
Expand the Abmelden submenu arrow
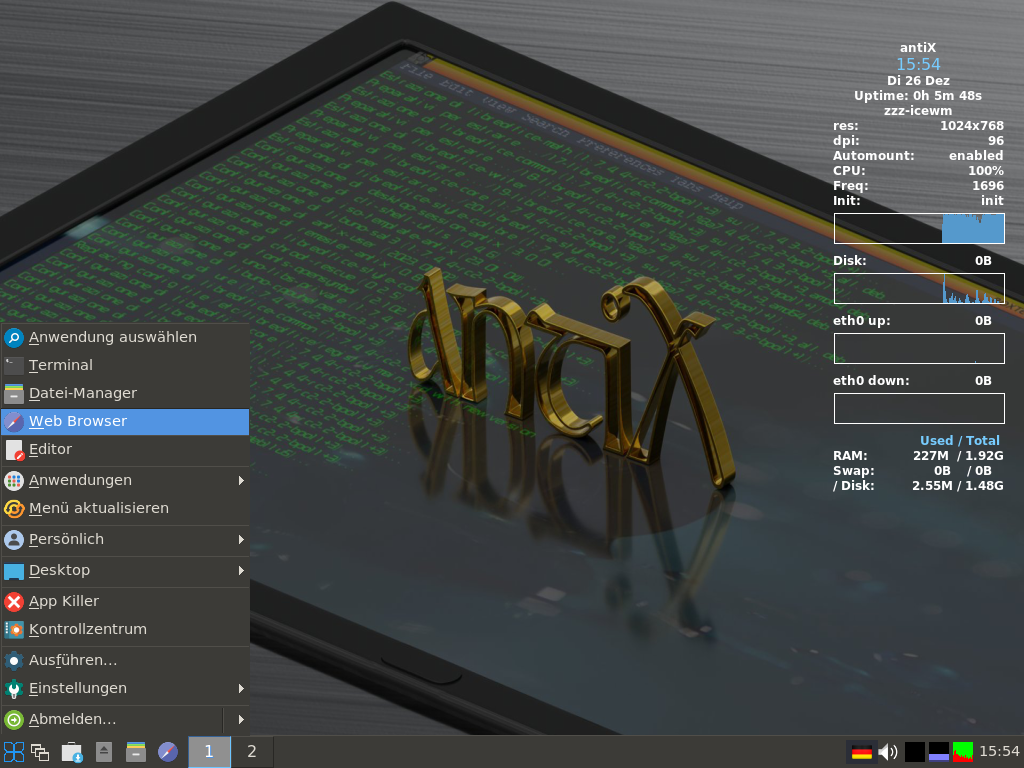(241, 720)
